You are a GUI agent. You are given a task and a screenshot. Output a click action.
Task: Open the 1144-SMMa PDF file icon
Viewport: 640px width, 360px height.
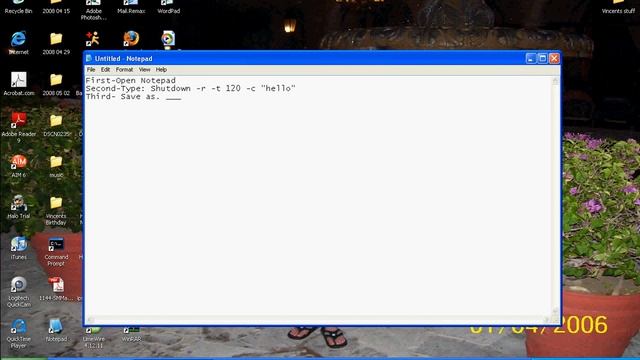pos(56,289)
